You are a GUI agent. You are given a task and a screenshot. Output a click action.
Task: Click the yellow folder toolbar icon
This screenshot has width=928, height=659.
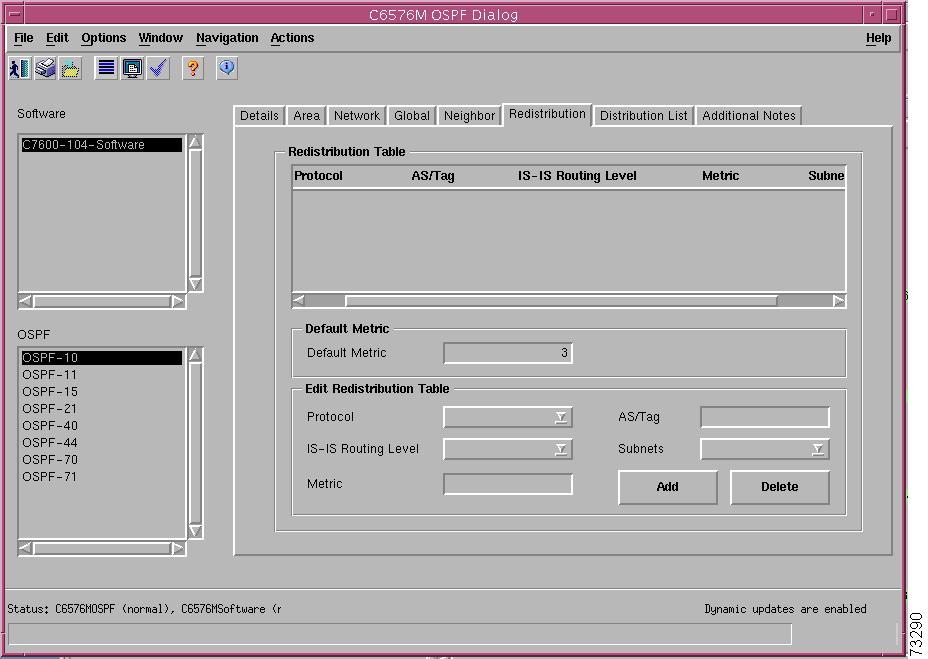tap(70, 68)
